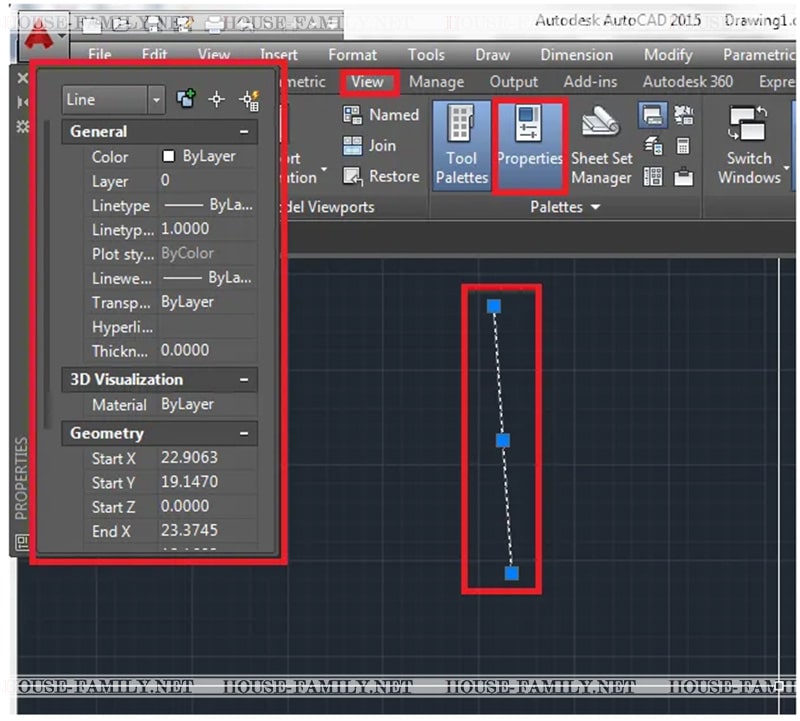Open the File menu
Image resolution: width=800 pixels, height=721 pixels.
tap(99, 55)
